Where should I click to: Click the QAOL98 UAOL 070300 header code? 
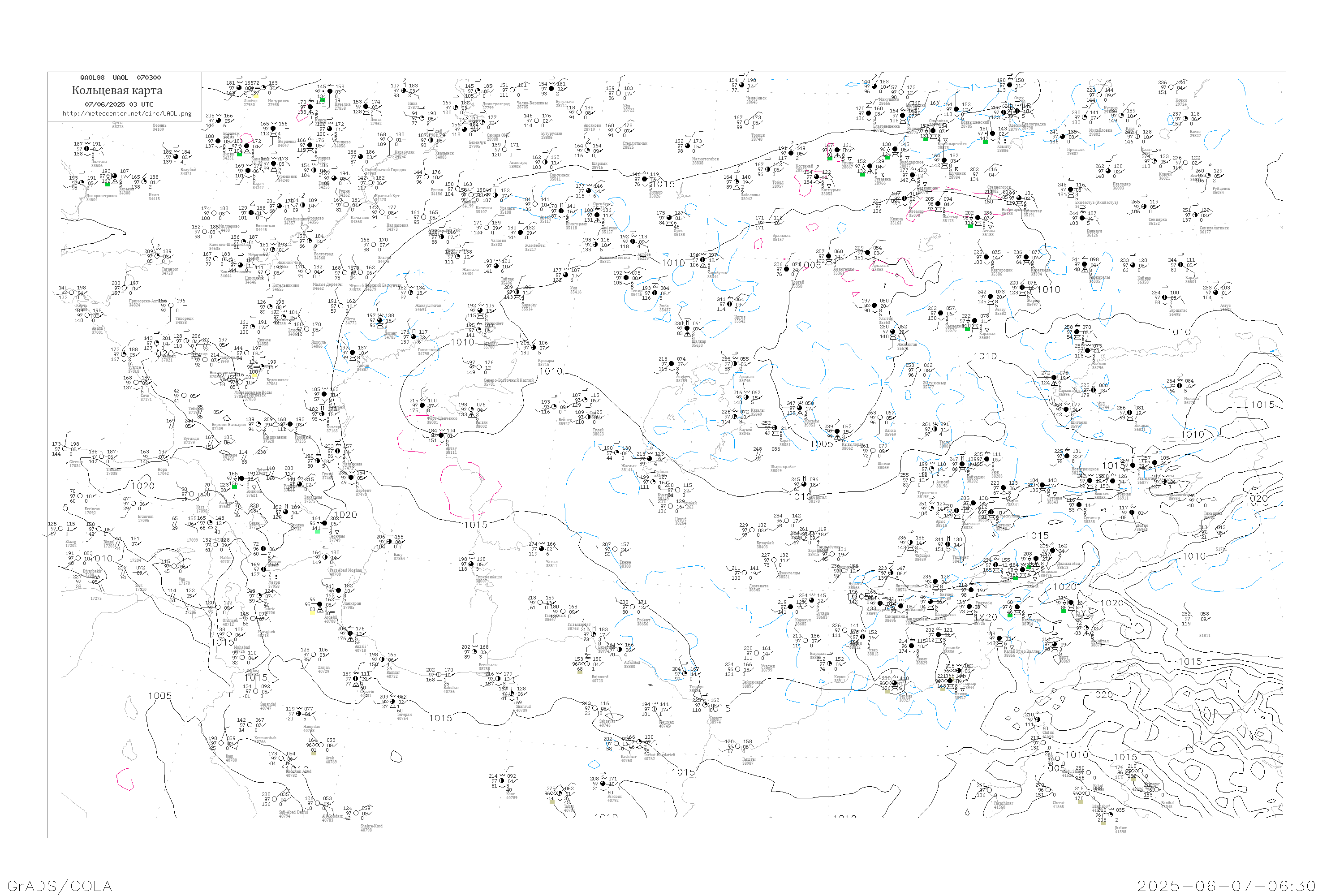click(121, 78)
